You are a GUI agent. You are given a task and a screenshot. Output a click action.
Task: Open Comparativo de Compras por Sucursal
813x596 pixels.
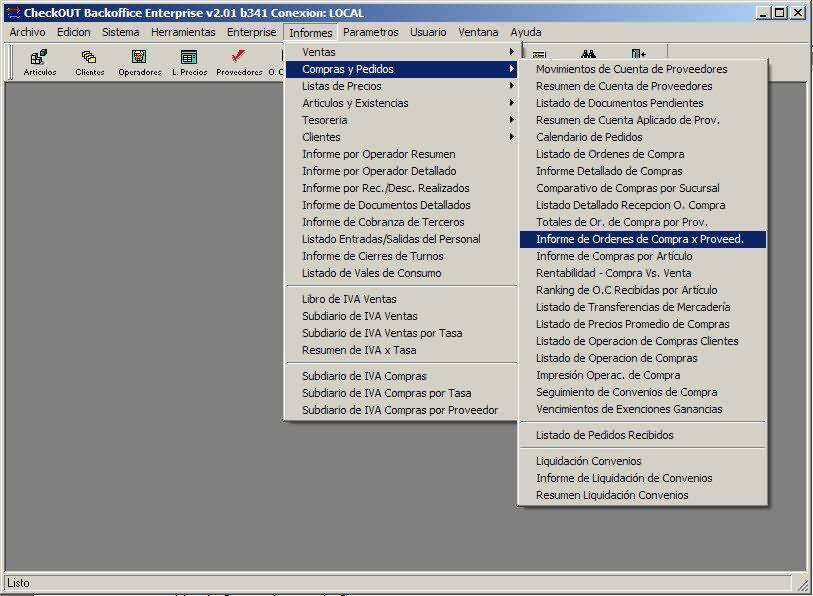pos(643,188)
